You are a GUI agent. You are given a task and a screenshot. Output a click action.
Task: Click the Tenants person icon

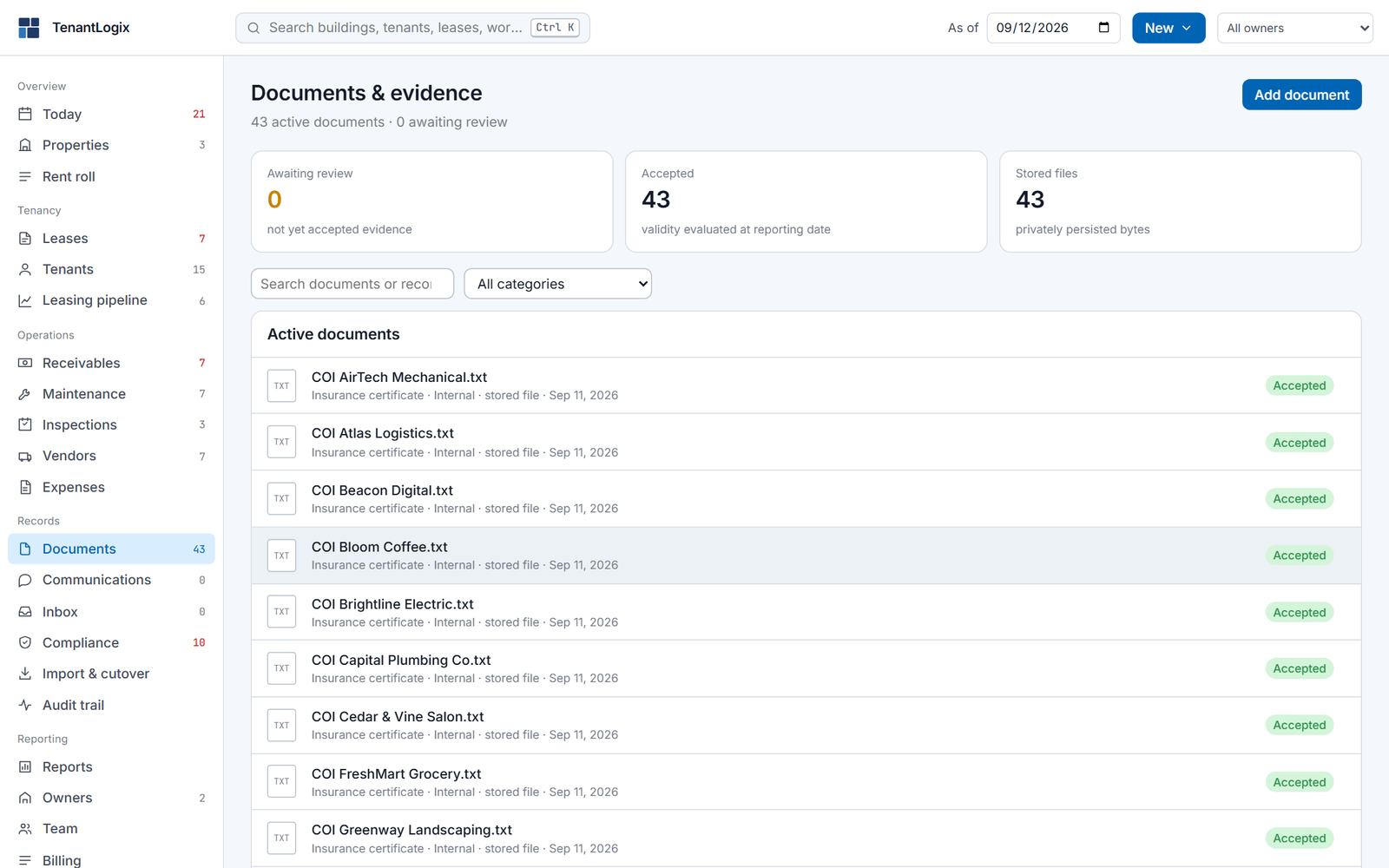25,269
